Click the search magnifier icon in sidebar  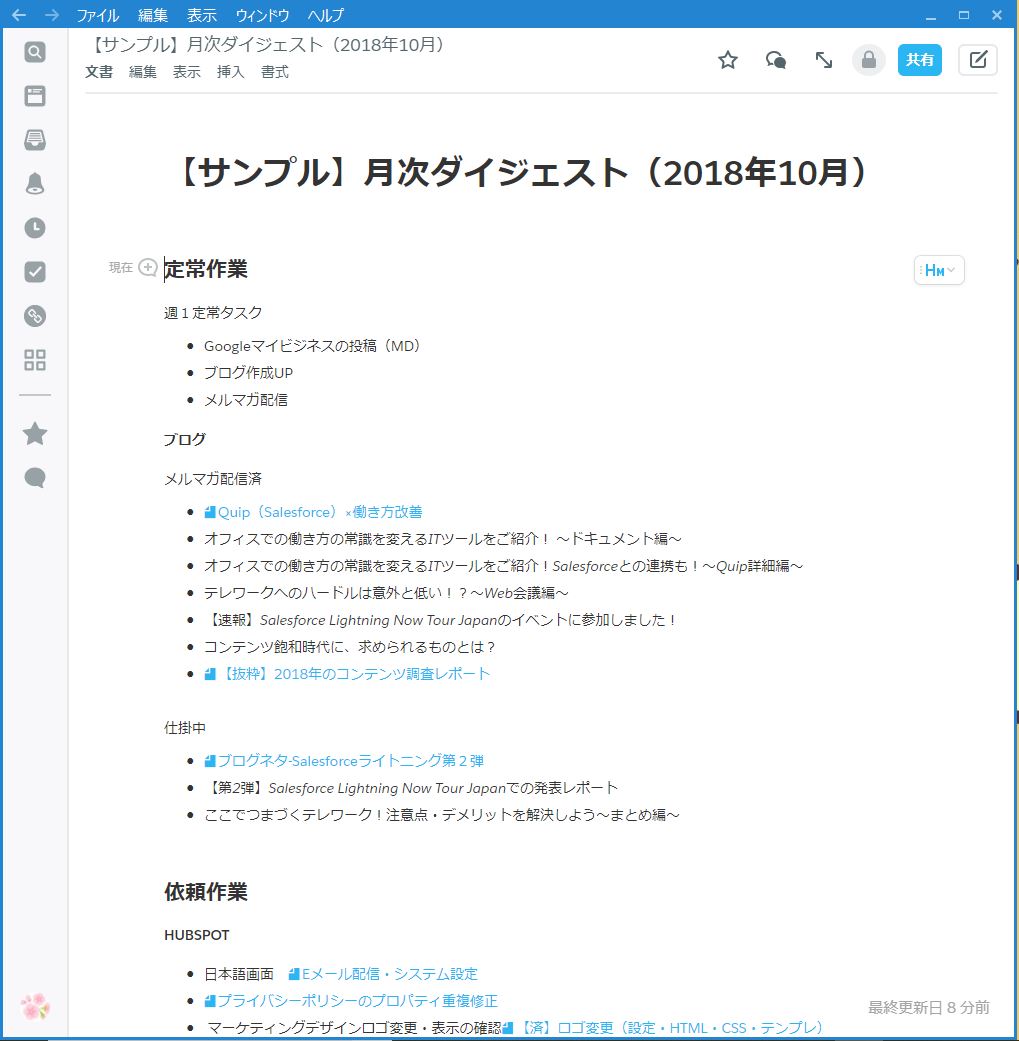(x=35, y=52)
